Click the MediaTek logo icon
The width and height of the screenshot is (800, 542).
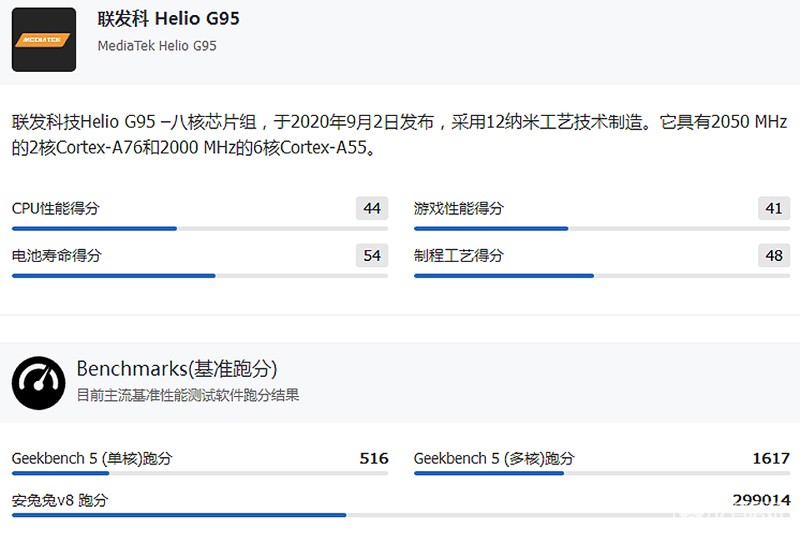pyautogui.click(x=44, y=40)
